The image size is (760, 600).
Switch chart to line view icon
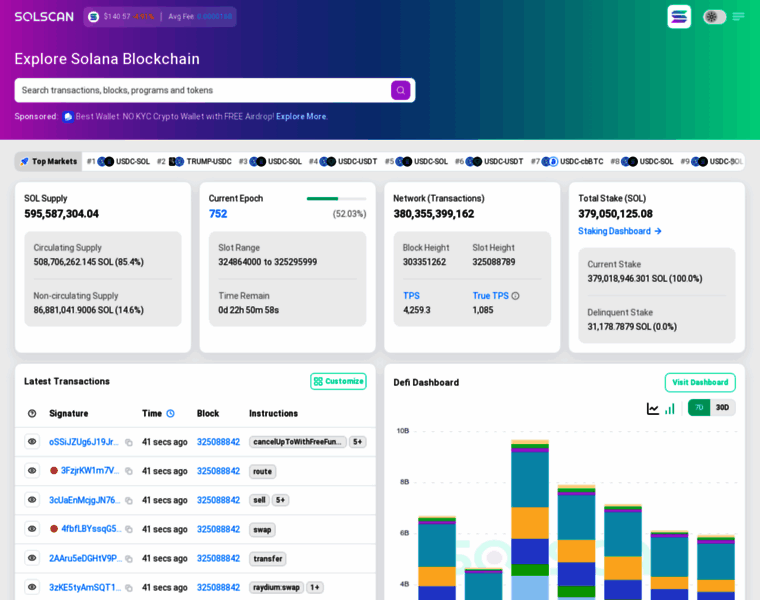click(653, 409)
